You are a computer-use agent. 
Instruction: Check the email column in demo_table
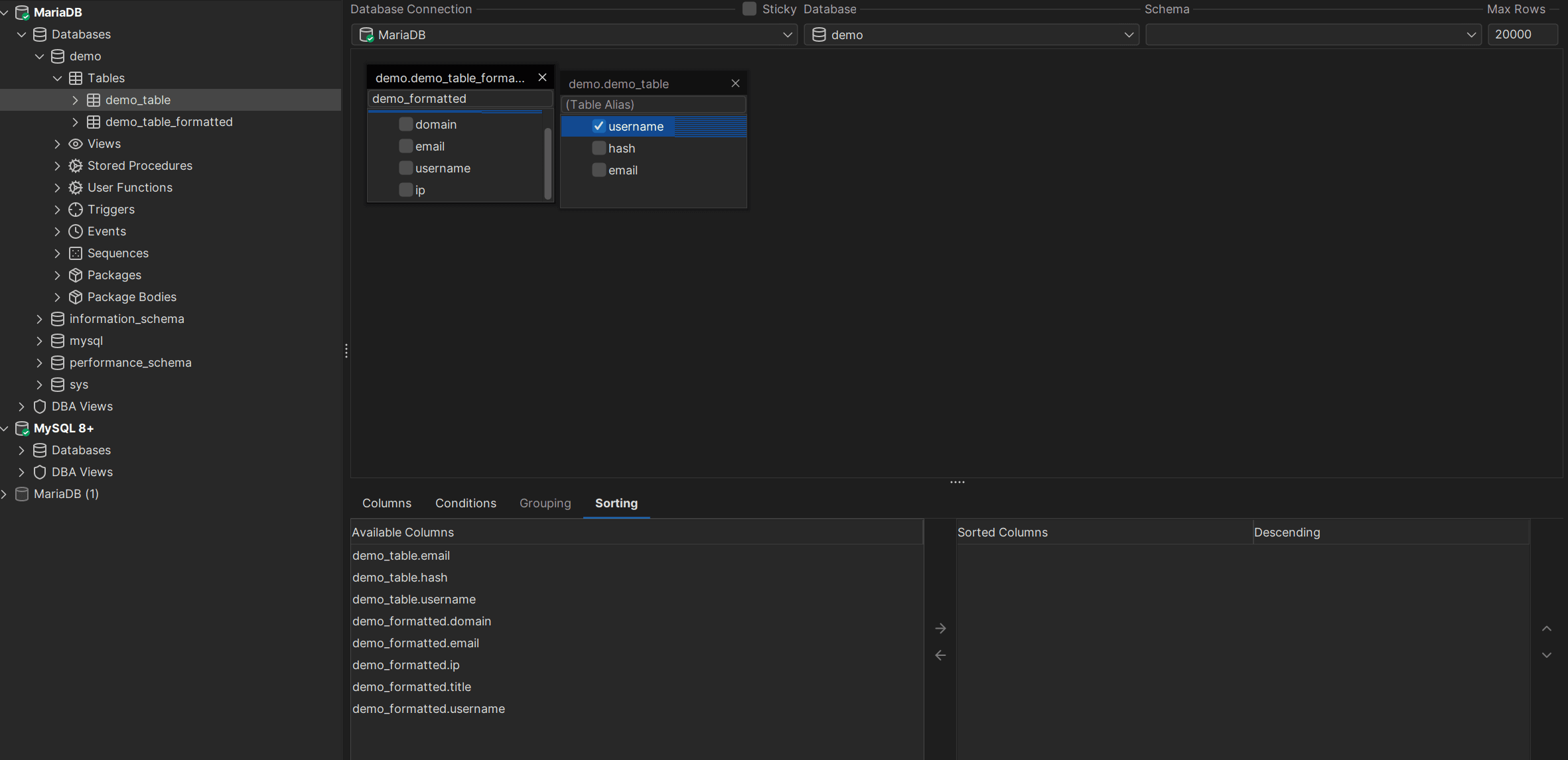click(x=599, y=170)
